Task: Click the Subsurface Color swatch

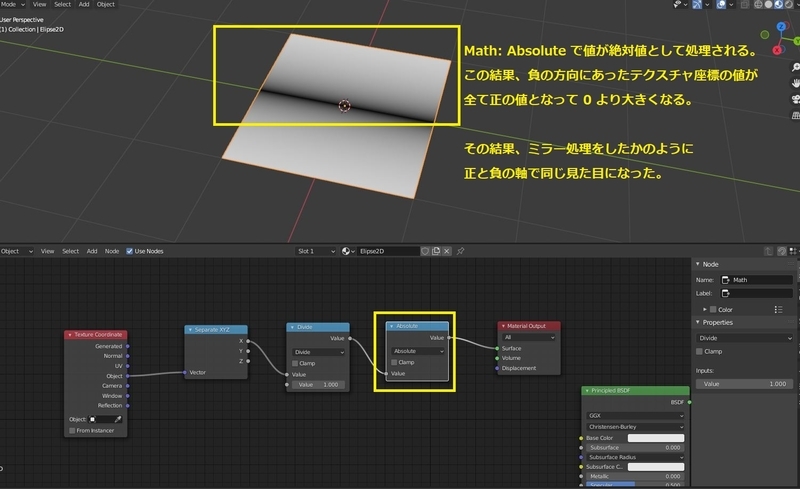Action: (656, 467)
